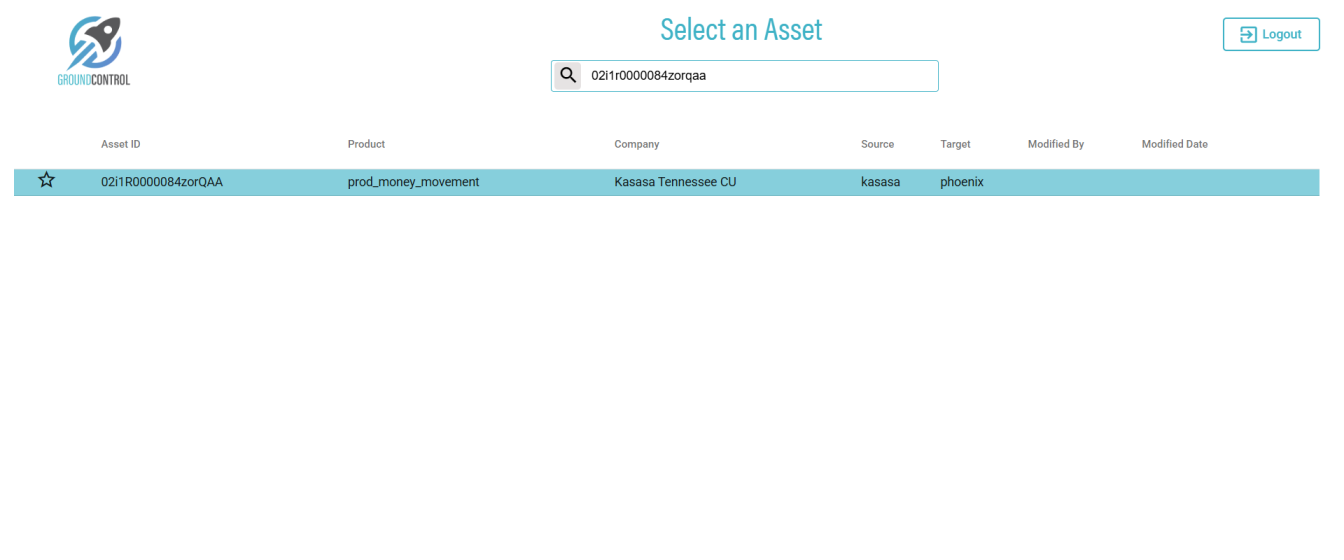Sort by the Source column header
The image size is (1344, 560).
[x=877, y=144]
